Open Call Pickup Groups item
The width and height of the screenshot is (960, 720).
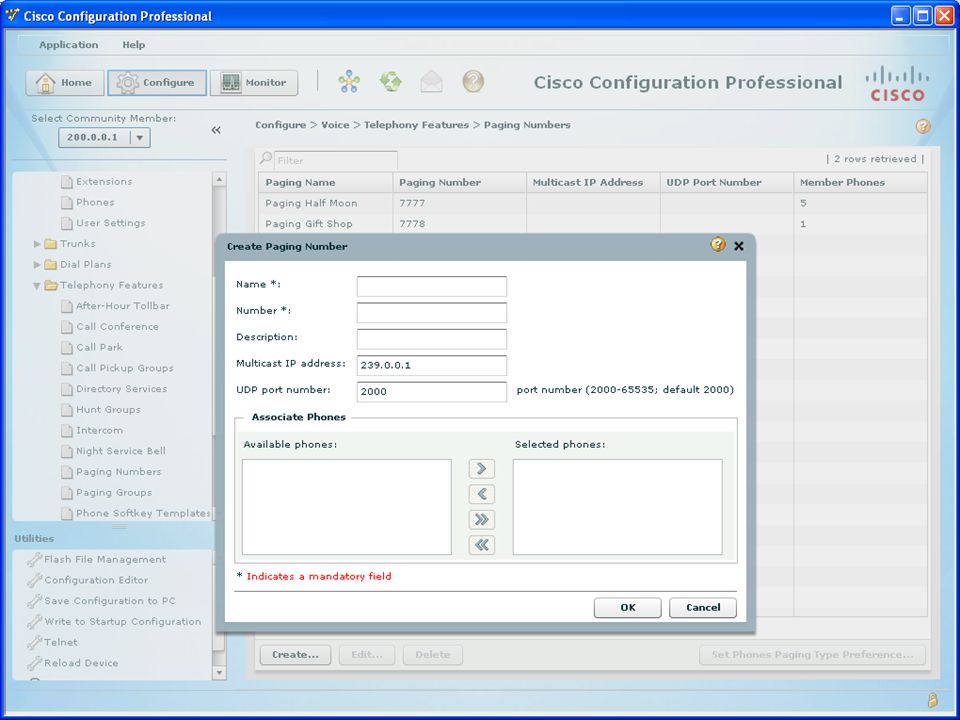(124, 369)
